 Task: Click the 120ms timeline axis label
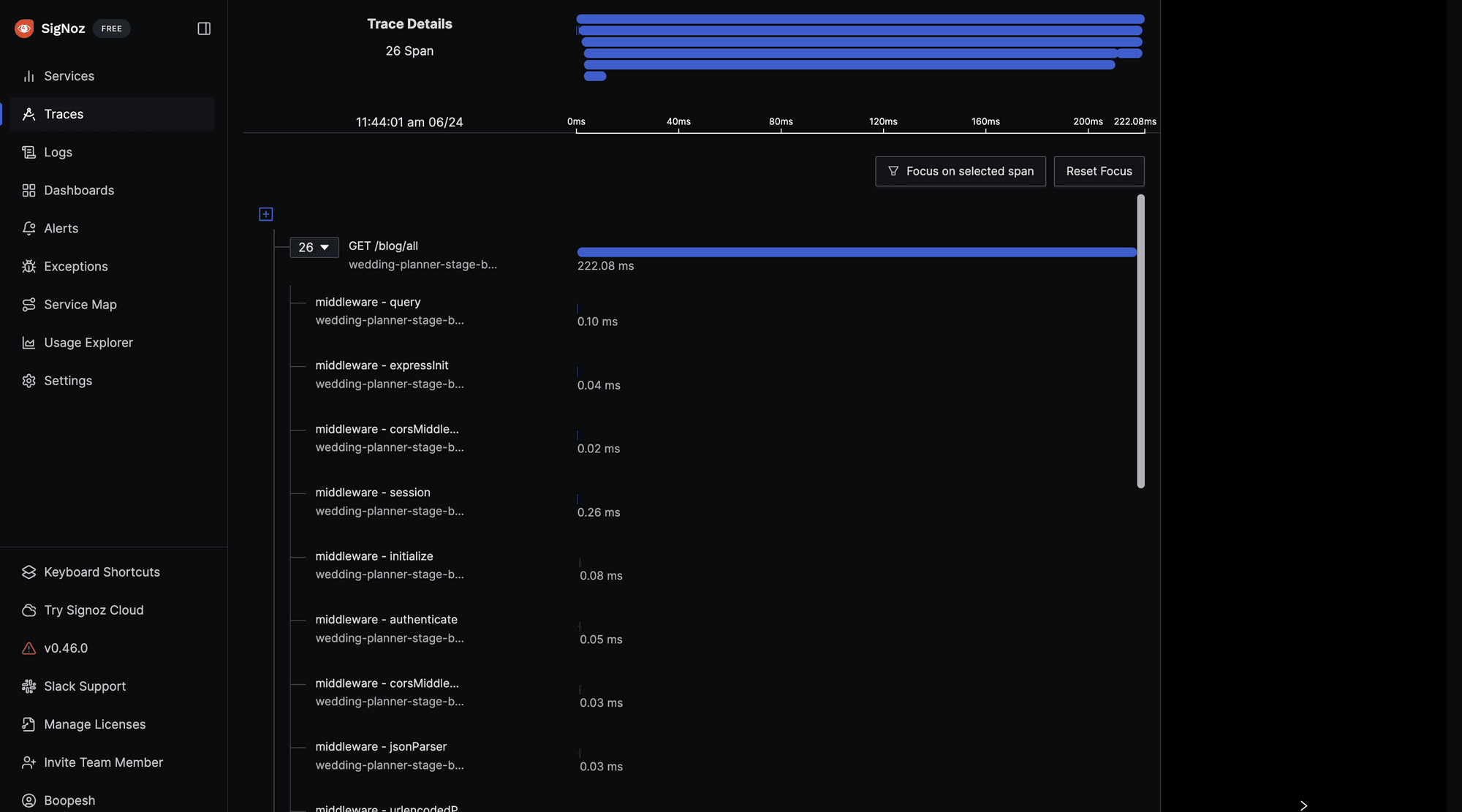[883, 121]
